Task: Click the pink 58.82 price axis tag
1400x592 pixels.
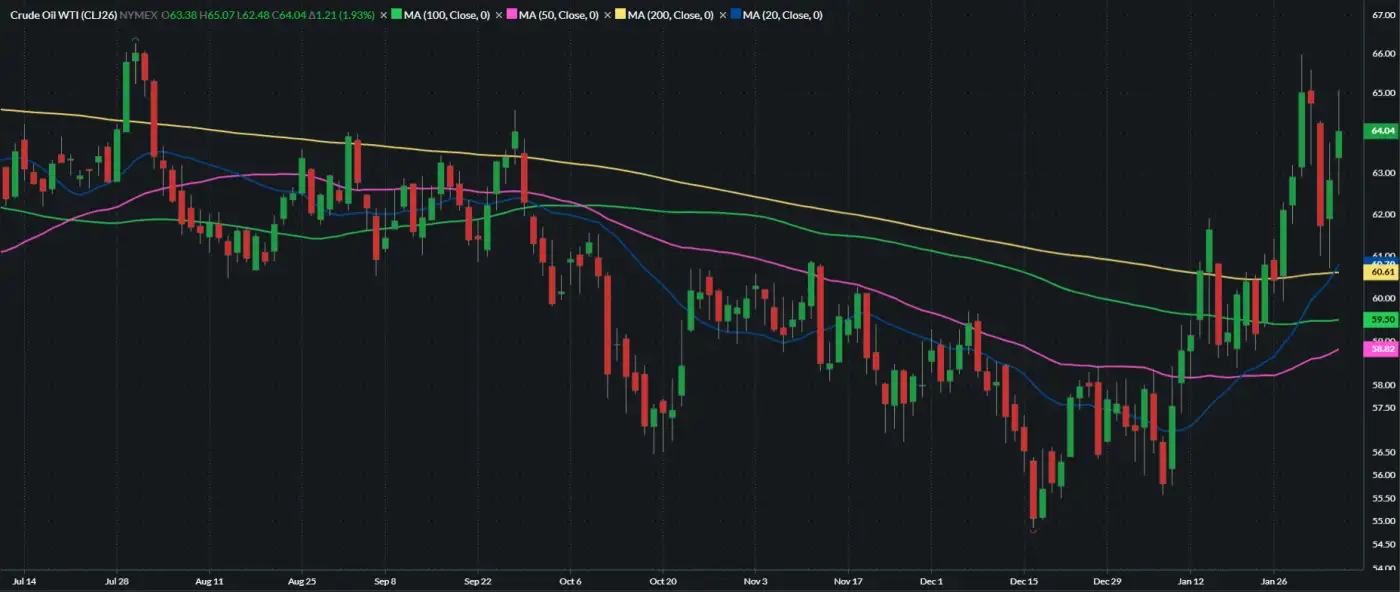Action: point(1383,349)
